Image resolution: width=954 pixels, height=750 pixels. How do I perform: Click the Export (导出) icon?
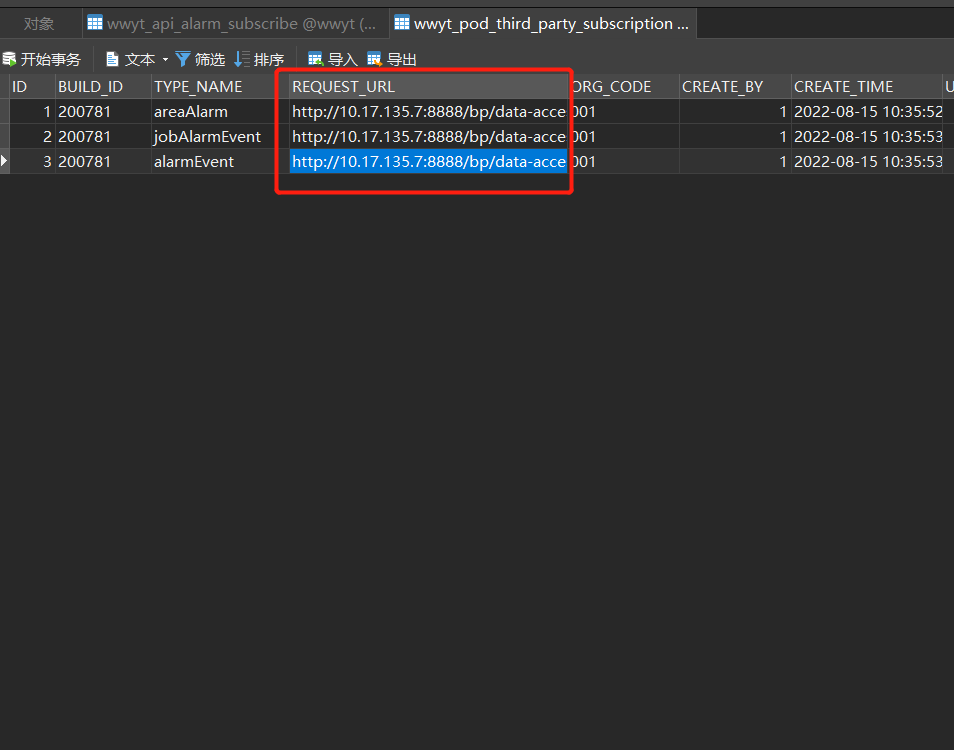(x=374, y=59)
